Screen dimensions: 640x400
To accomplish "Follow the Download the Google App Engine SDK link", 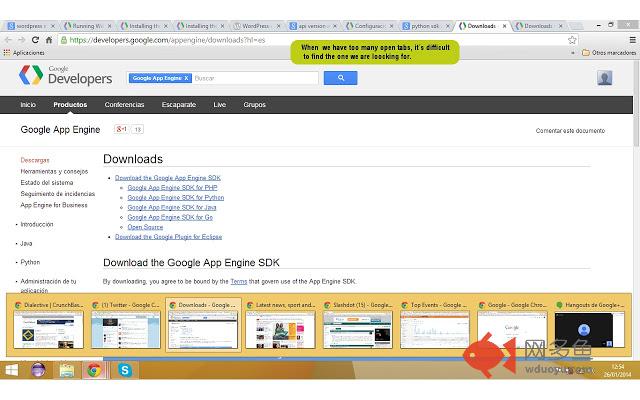I will tap(168, 178).
